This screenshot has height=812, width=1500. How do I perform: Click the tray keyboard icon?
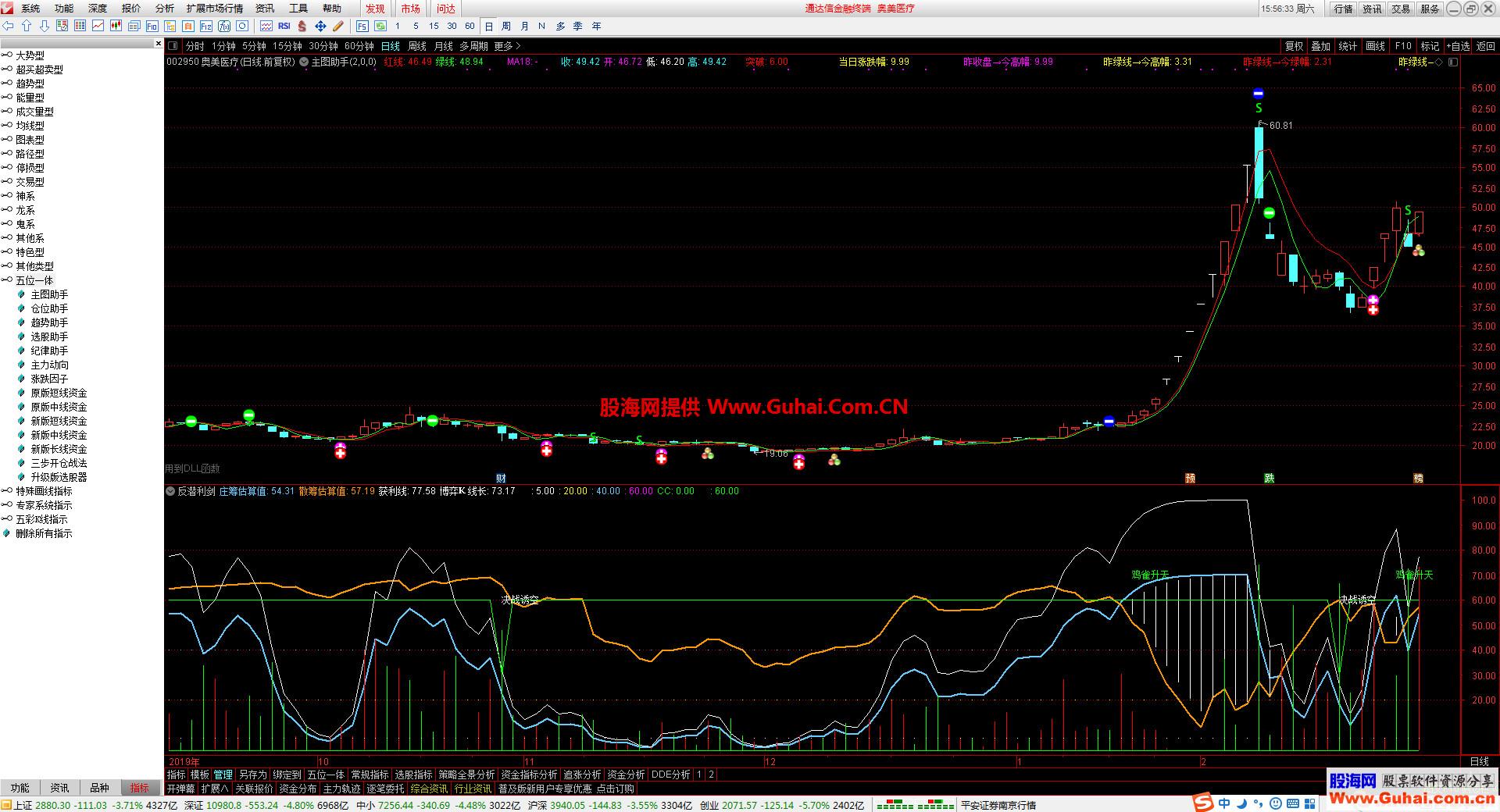1291,803
